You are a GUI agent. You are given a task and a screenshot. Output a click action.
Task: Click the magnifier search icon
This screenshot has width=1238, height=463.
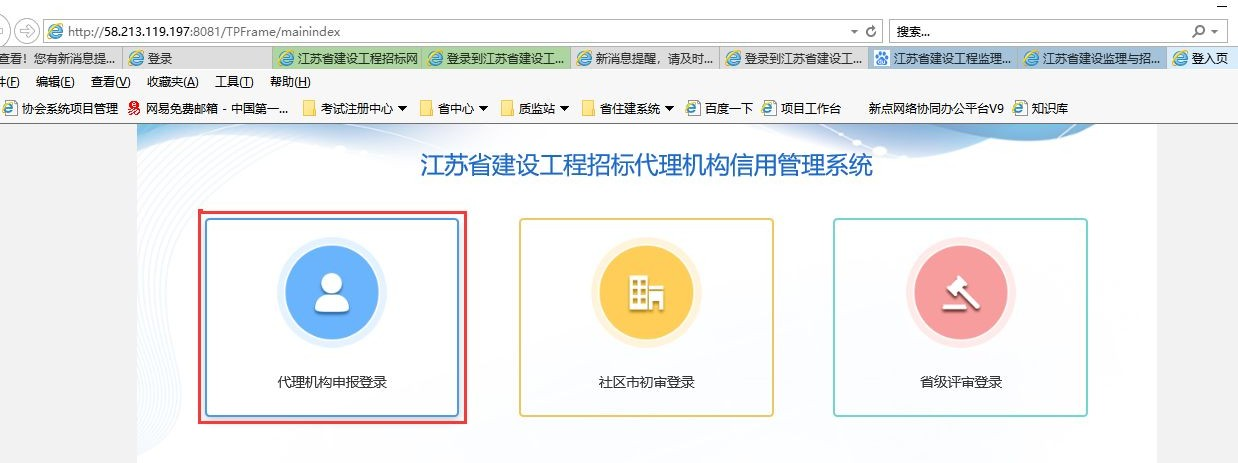pyautogui.click(x=1199, y=32)
